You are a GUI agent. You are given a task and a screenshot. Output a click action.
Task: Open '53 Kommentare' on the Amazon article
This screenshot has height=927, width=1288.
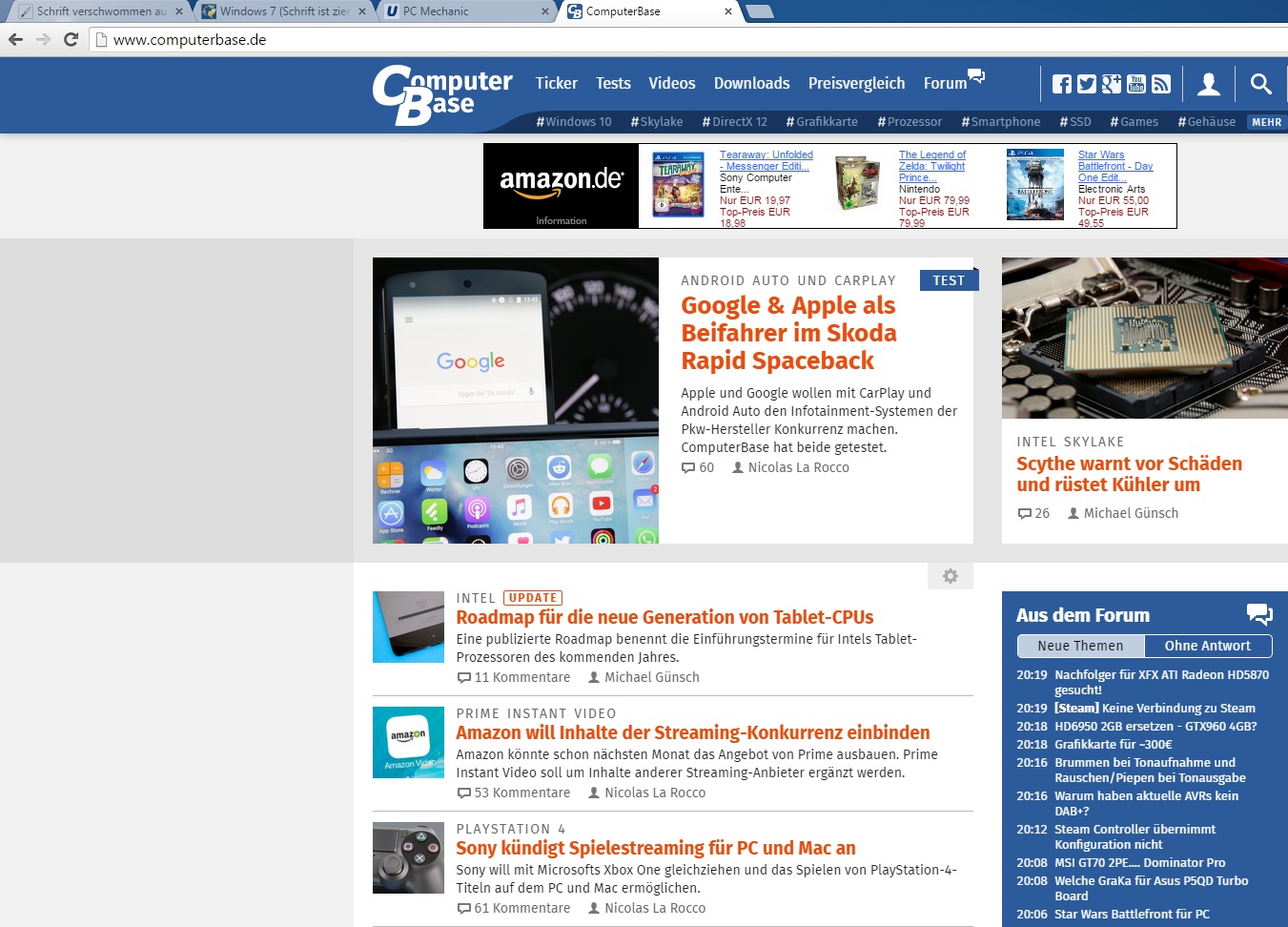514,793
